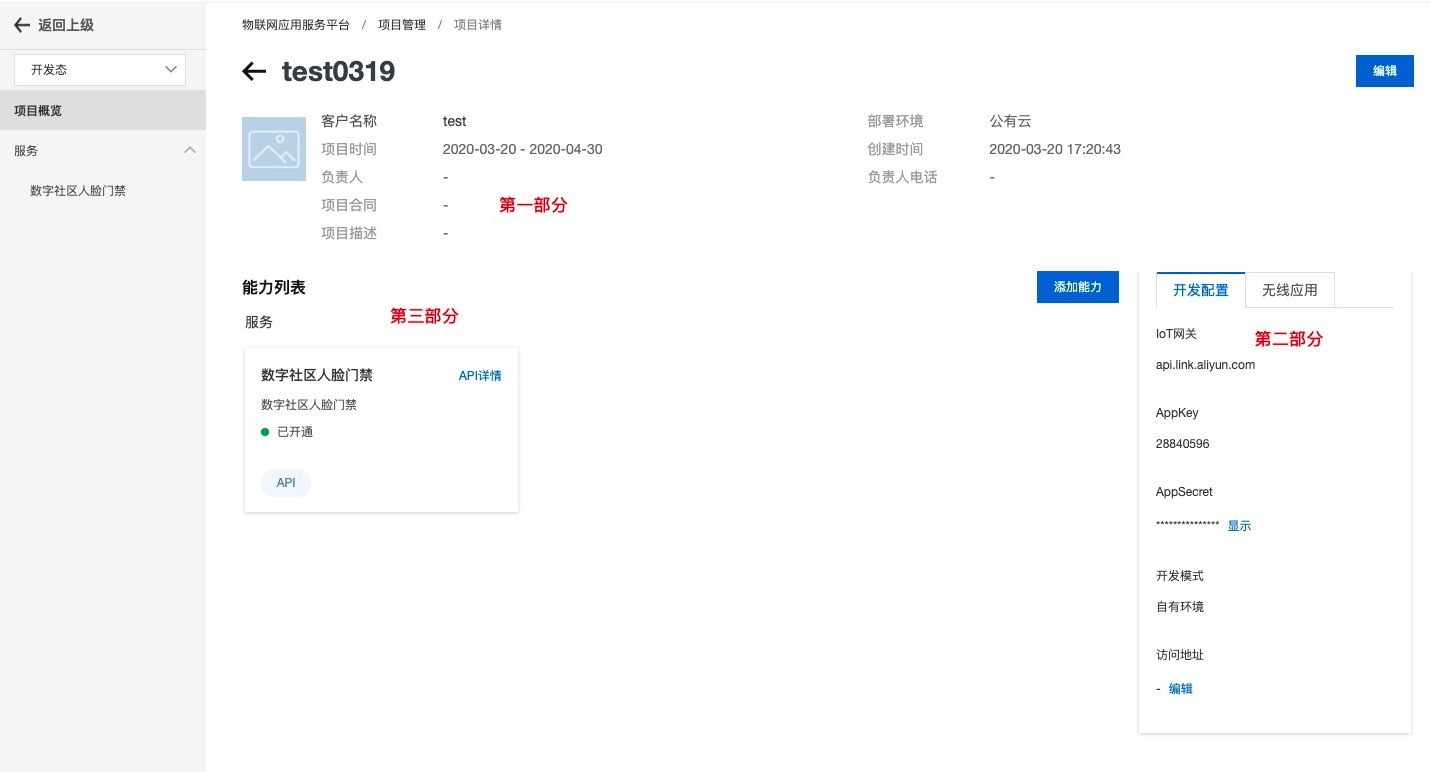This screenshot has width=1431, height=772.
Task: Click the project image placeholder thumbnail
Action: (274, 148)
